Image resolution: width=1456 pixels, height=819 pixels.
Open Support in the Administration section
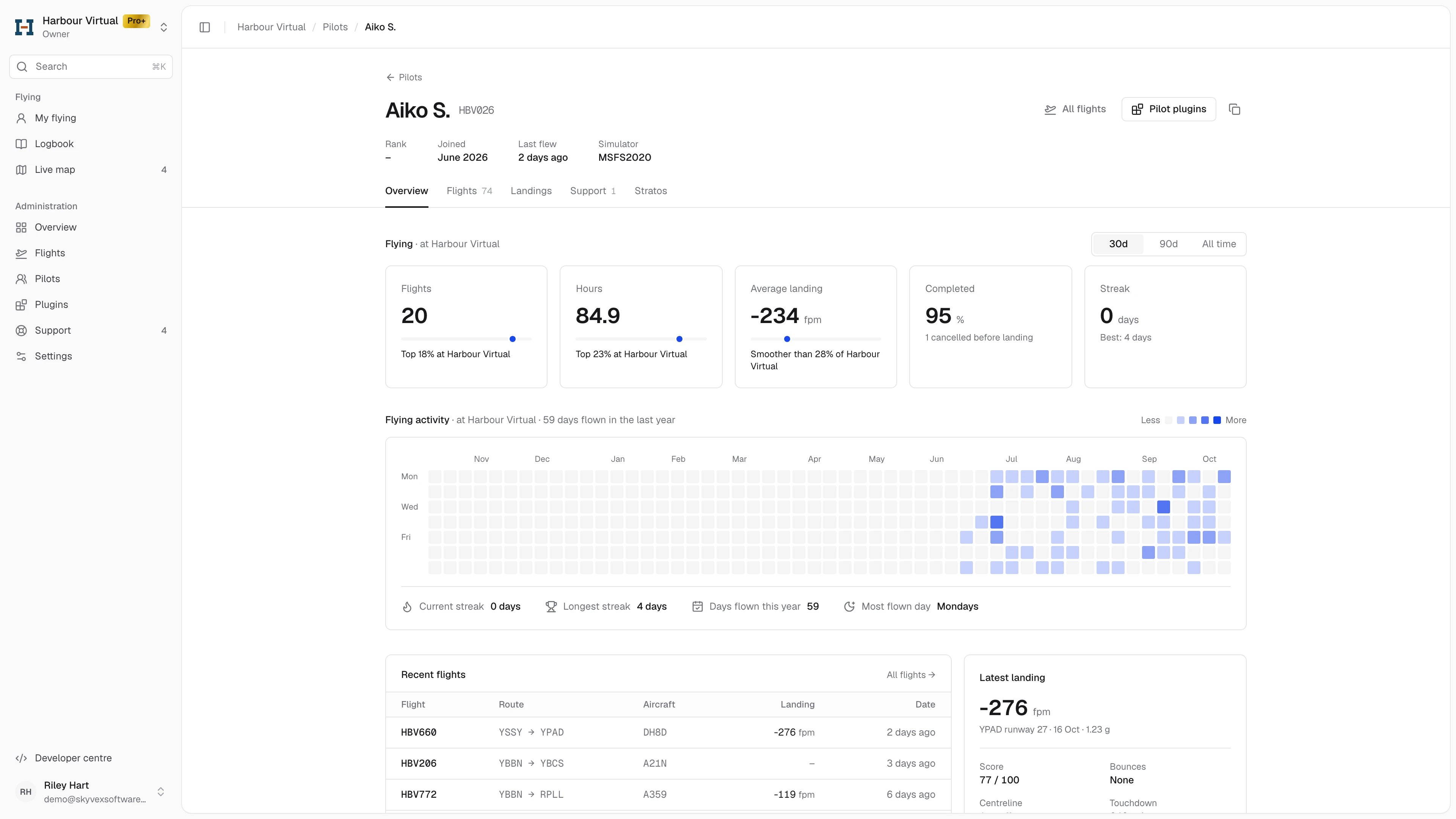(x=91, y=330)
